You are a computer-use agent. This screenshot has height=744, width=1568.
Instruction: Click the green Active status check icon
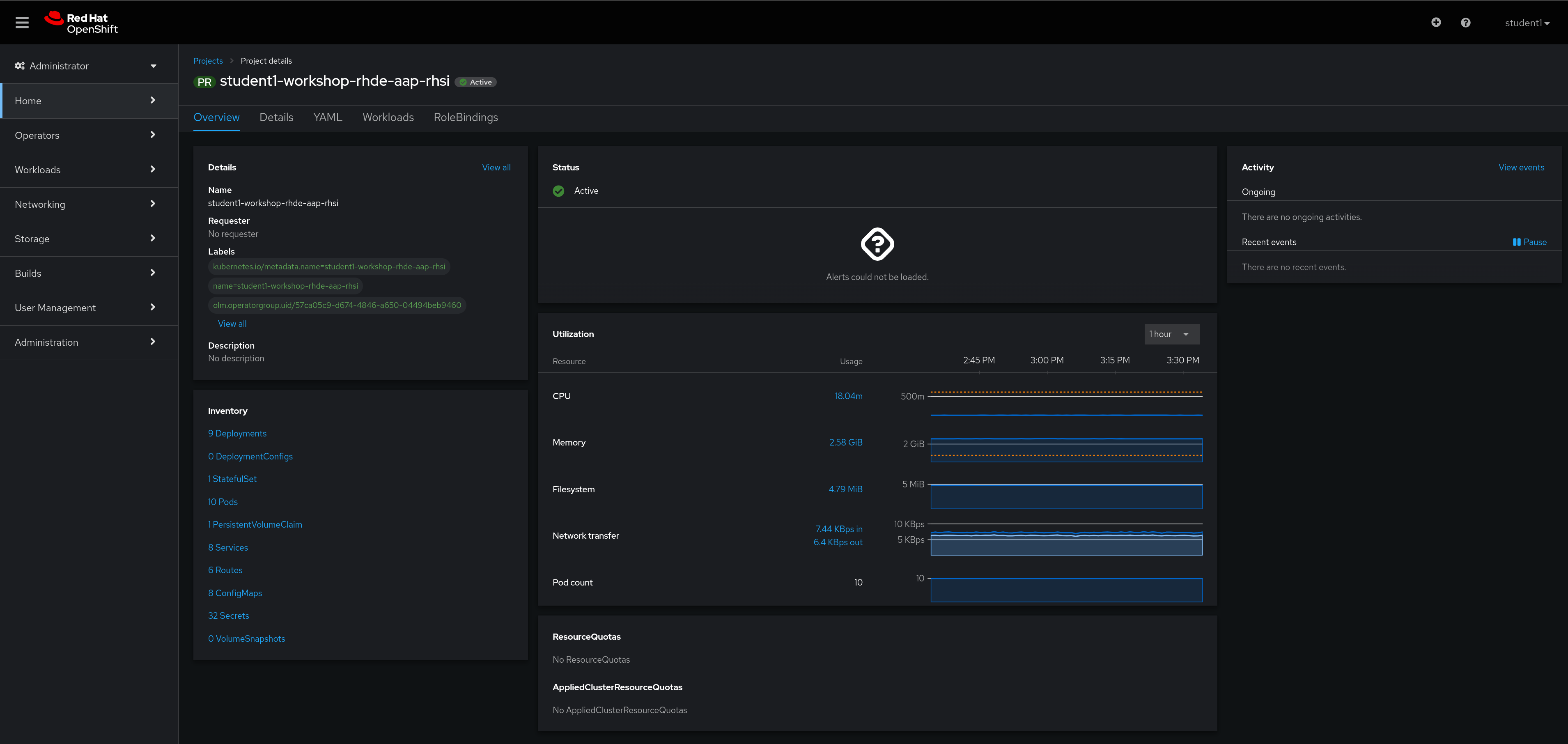(558, 191)
